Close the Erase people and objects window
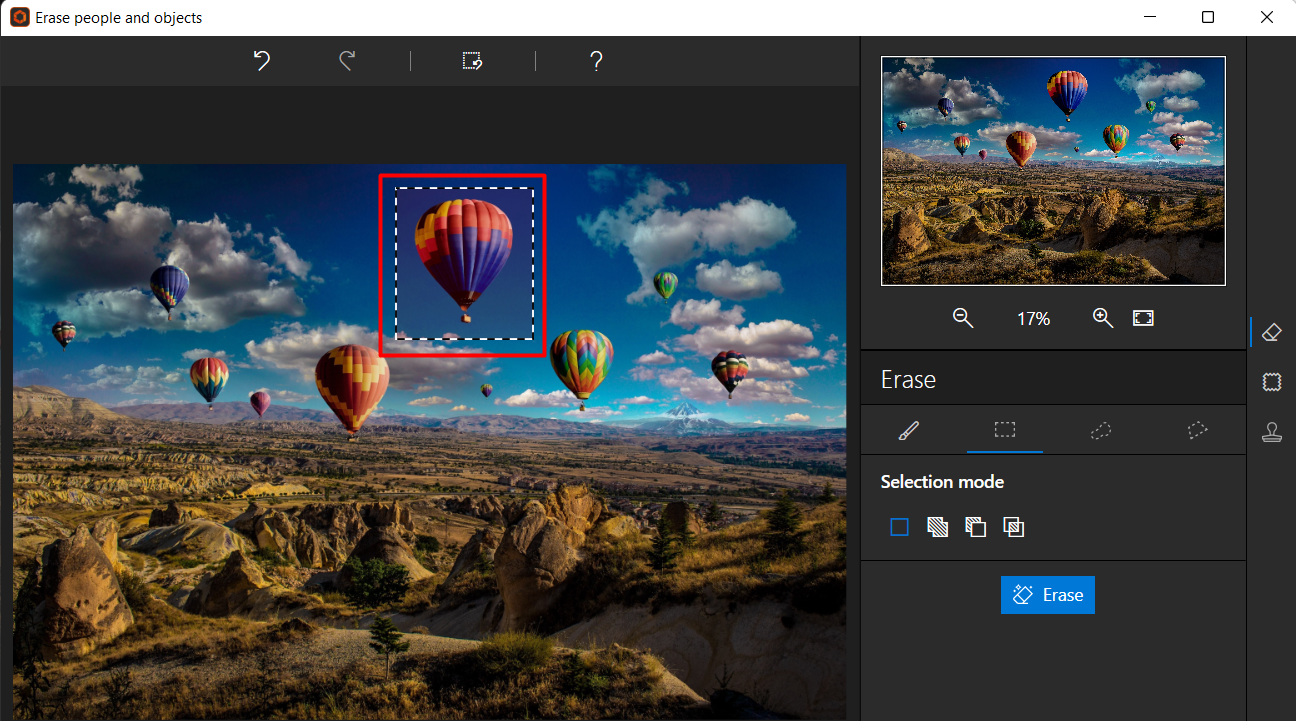This screenshot has width=1296, height=721. coord(1267,17)
